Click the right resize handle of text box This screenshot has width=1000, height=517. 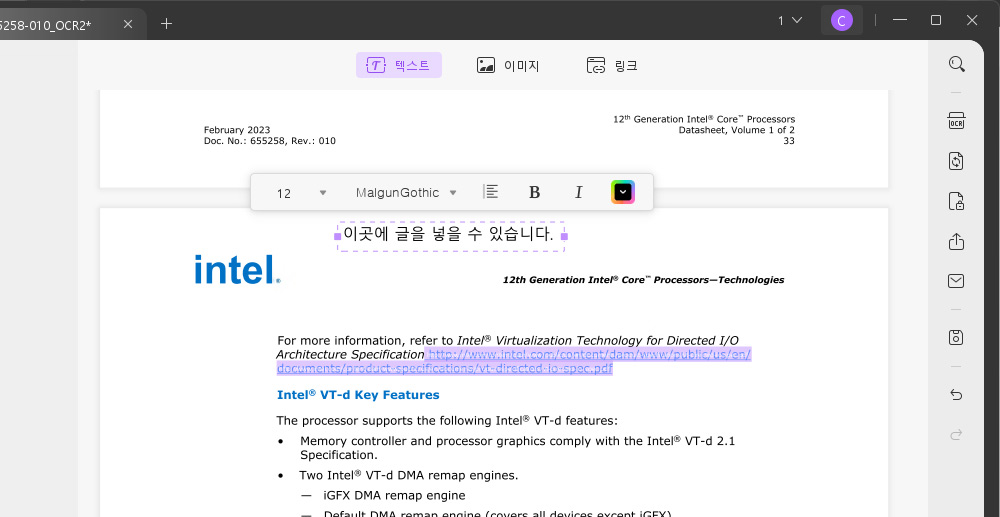pyautogui.click(x=564, y=237)
